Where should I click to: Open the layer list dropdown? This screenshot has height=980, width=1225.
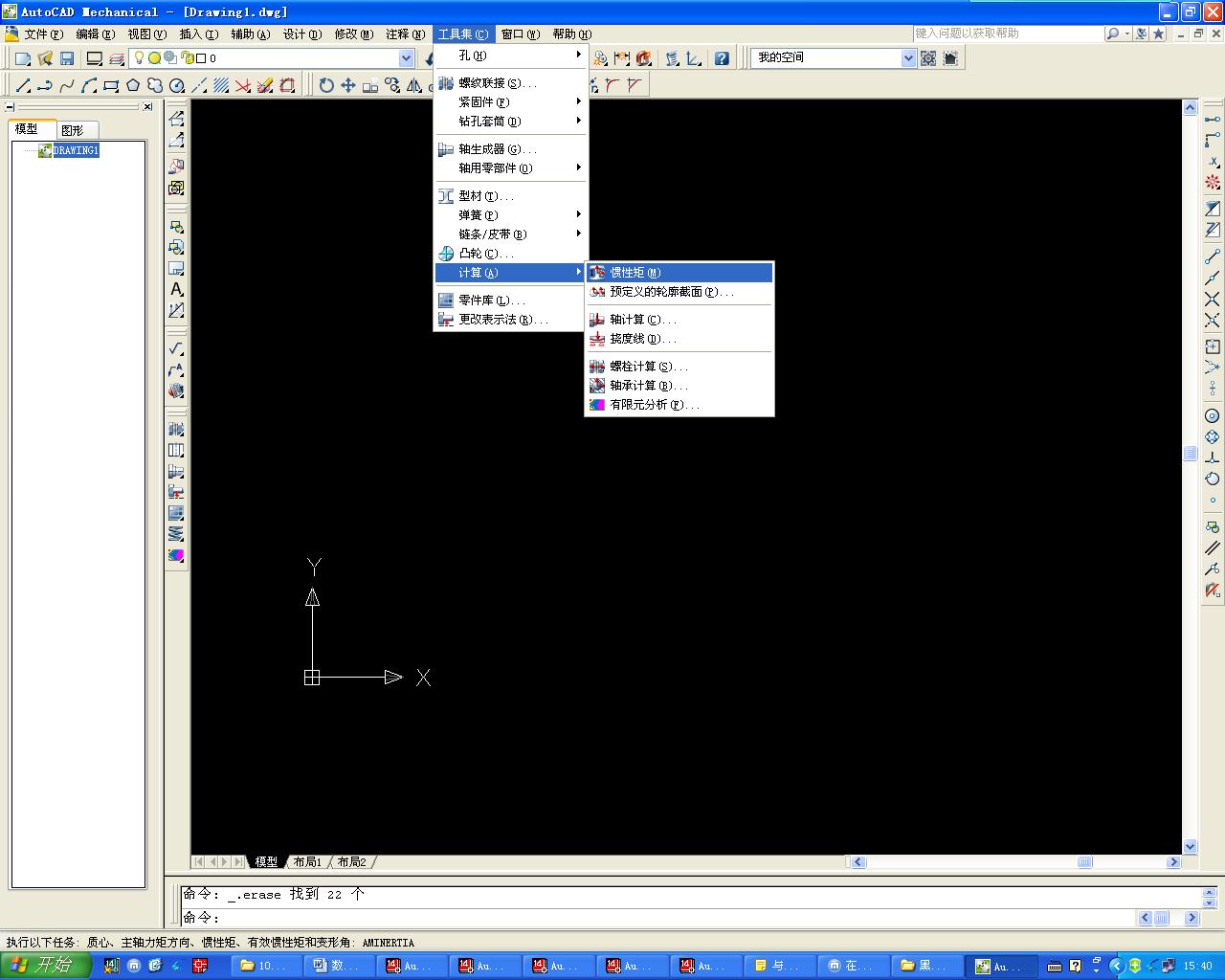pos(406,58)
